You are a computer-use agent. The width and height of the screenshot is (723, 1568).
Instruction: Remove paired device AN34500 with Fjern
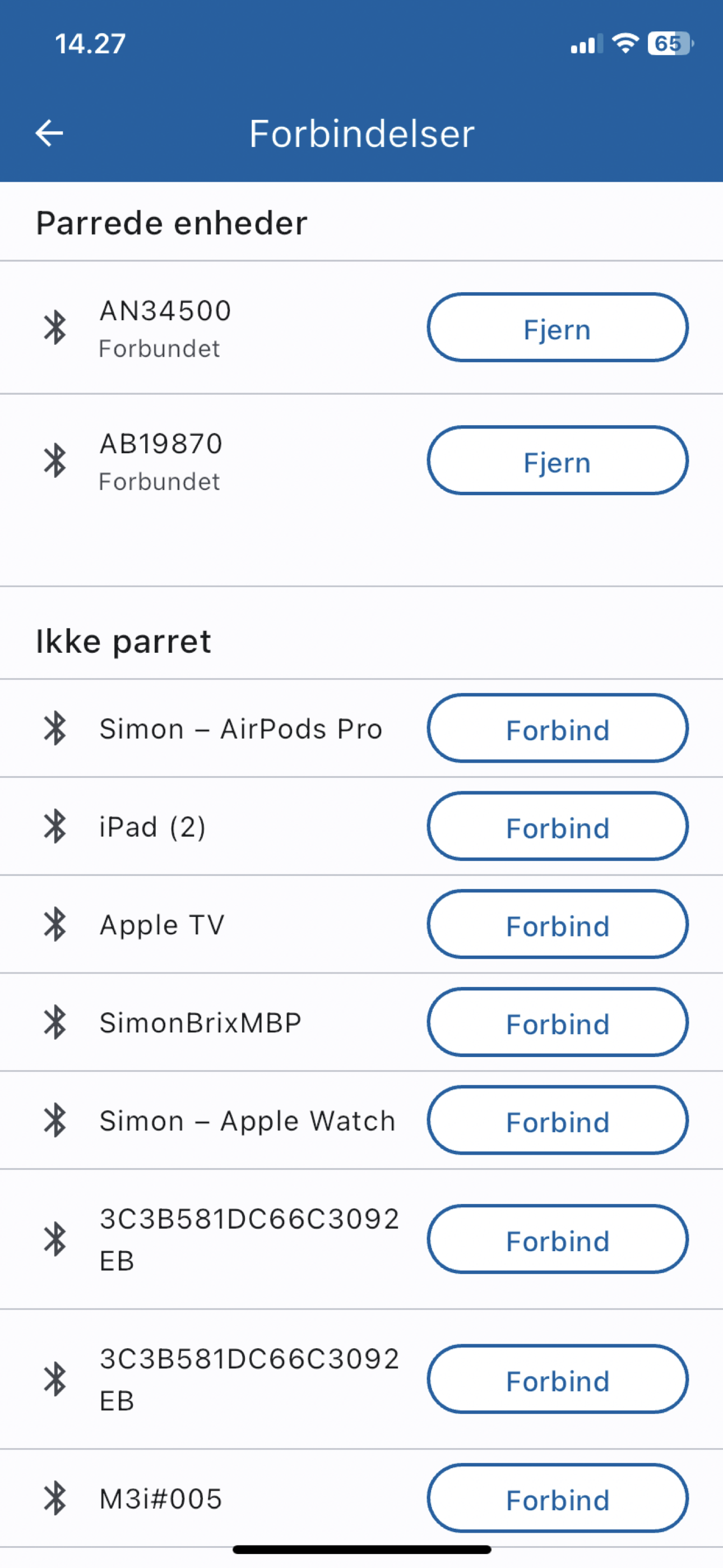[558, 328]
